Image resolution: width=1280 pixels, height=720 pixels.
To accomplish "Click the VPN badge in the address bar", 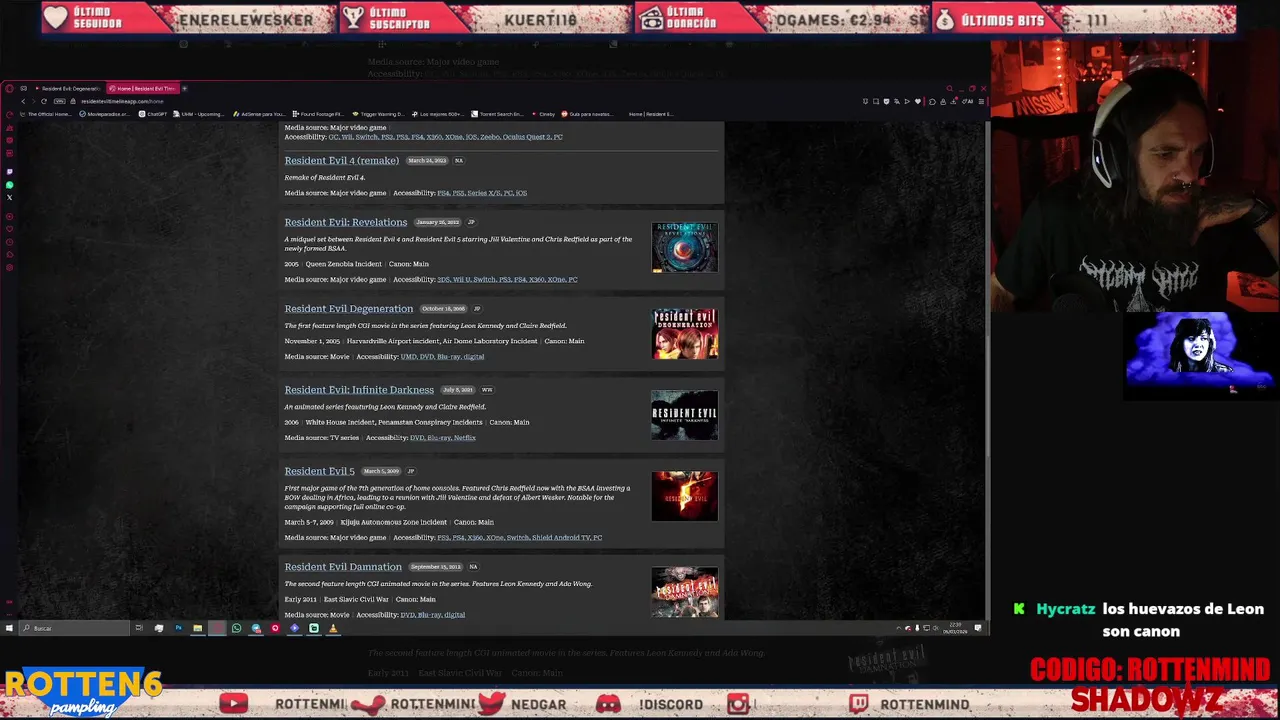I will 60,101.
